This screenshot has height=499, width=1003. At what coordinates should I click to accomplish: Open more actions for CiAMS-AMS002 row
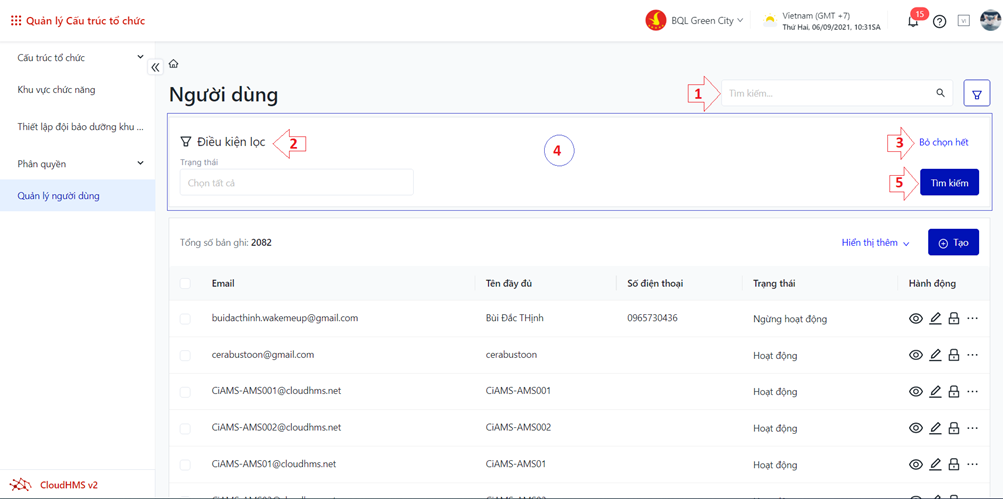point(973,428)
